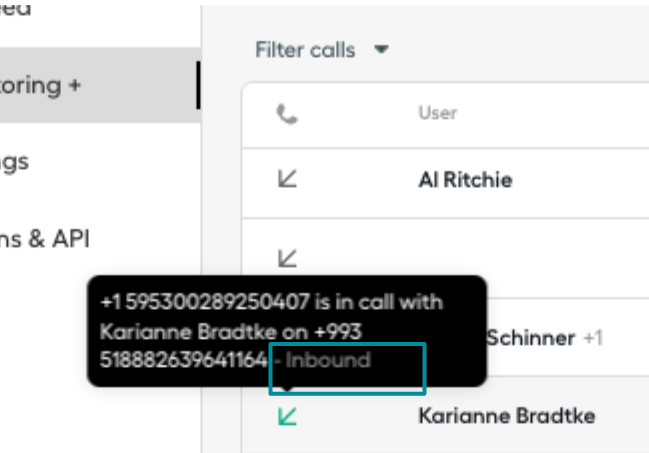This screenshot has height=453, width=649.
Task: Click the black active-indicator bar beside Monitoring +
Action: click(x=198, y=85)
